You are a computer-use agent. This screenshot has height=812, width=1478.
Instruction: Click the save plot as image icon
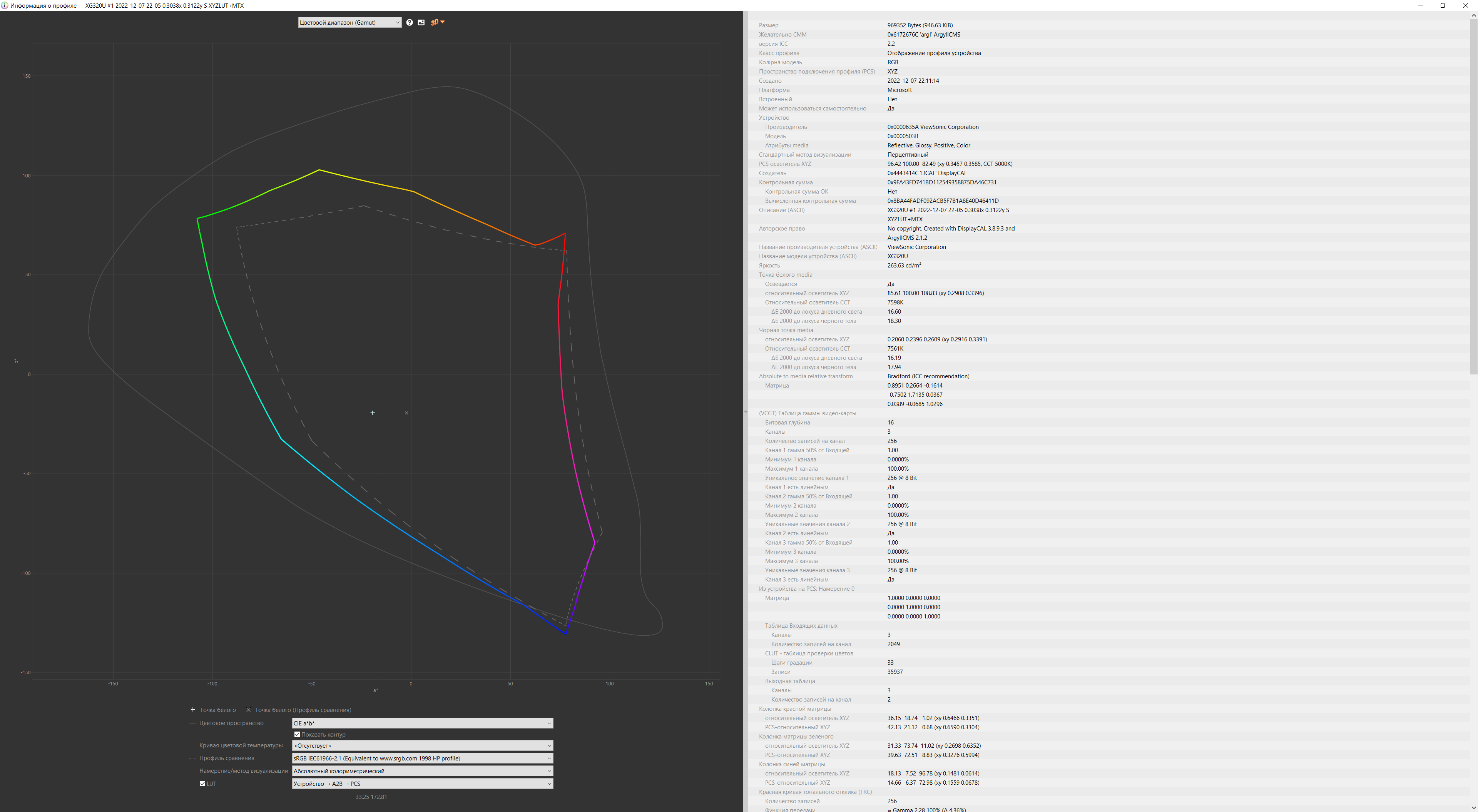click(x=421, y=22)
